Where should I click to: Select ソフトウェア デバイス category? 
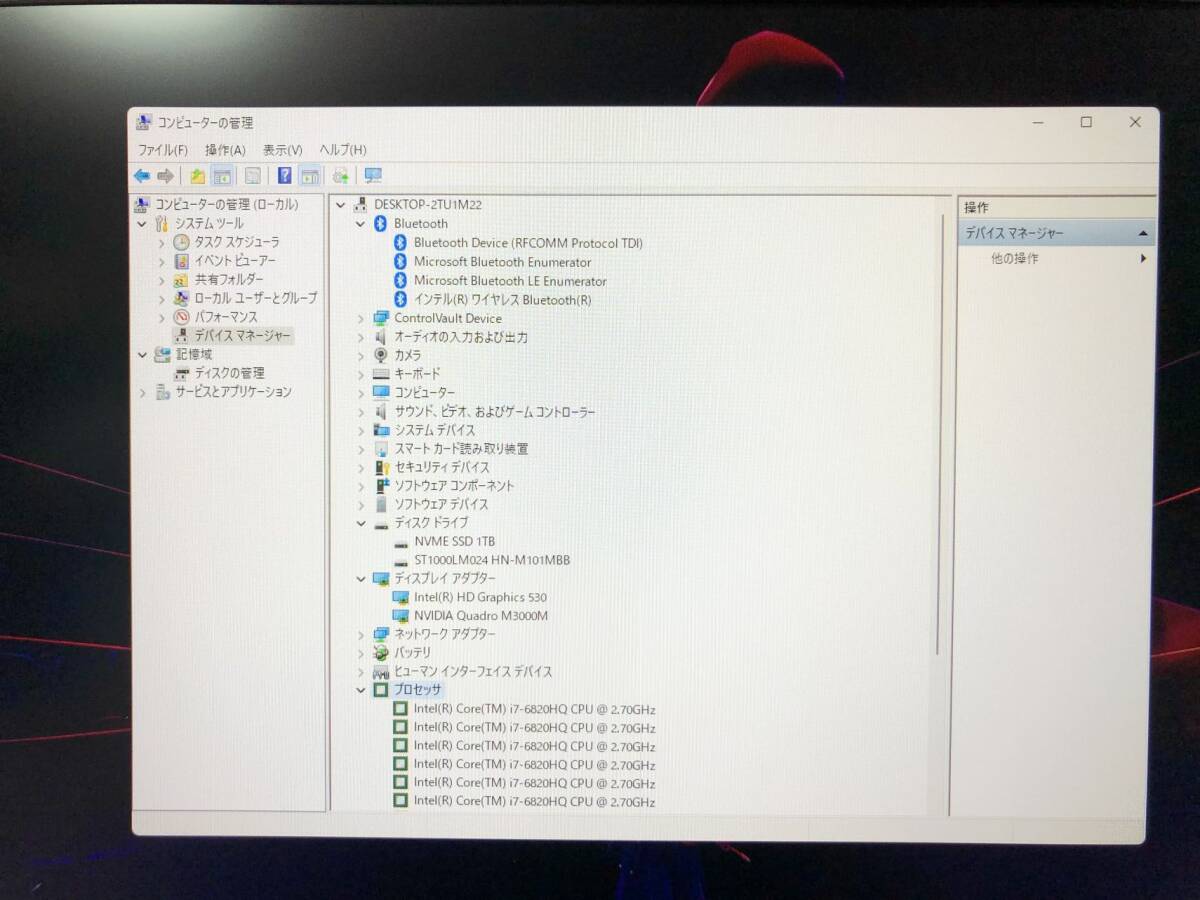point(441,504)
